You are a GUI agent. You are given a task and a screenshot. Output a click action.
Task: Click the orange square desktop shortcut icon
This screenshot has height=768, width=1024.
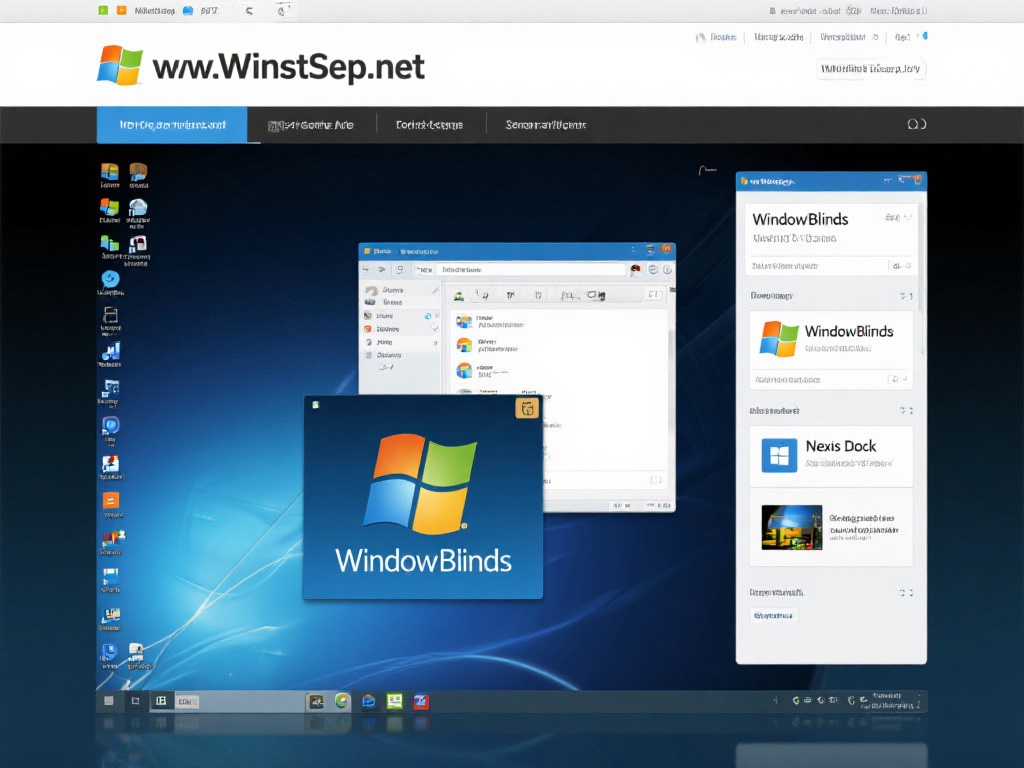111,500
